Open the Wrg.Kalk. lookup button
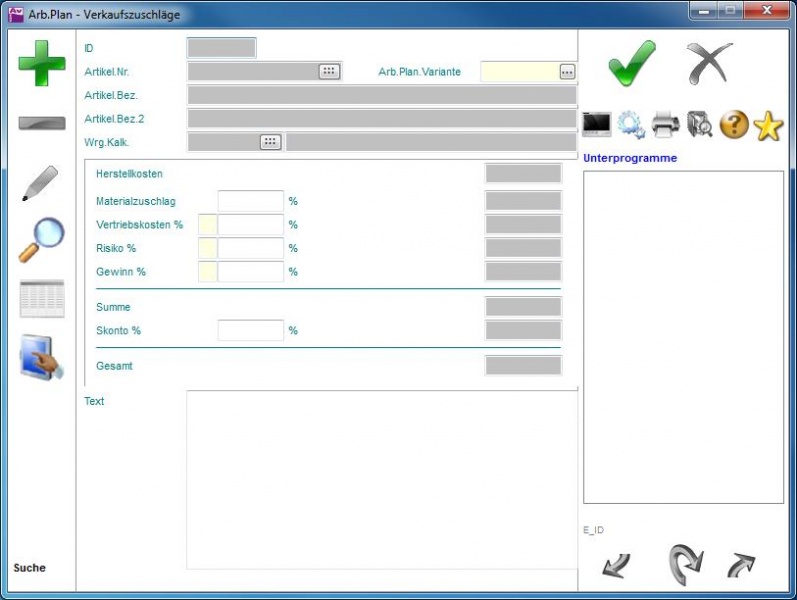The width and height of the screenshot is (797, 600). tap(270, 142)
